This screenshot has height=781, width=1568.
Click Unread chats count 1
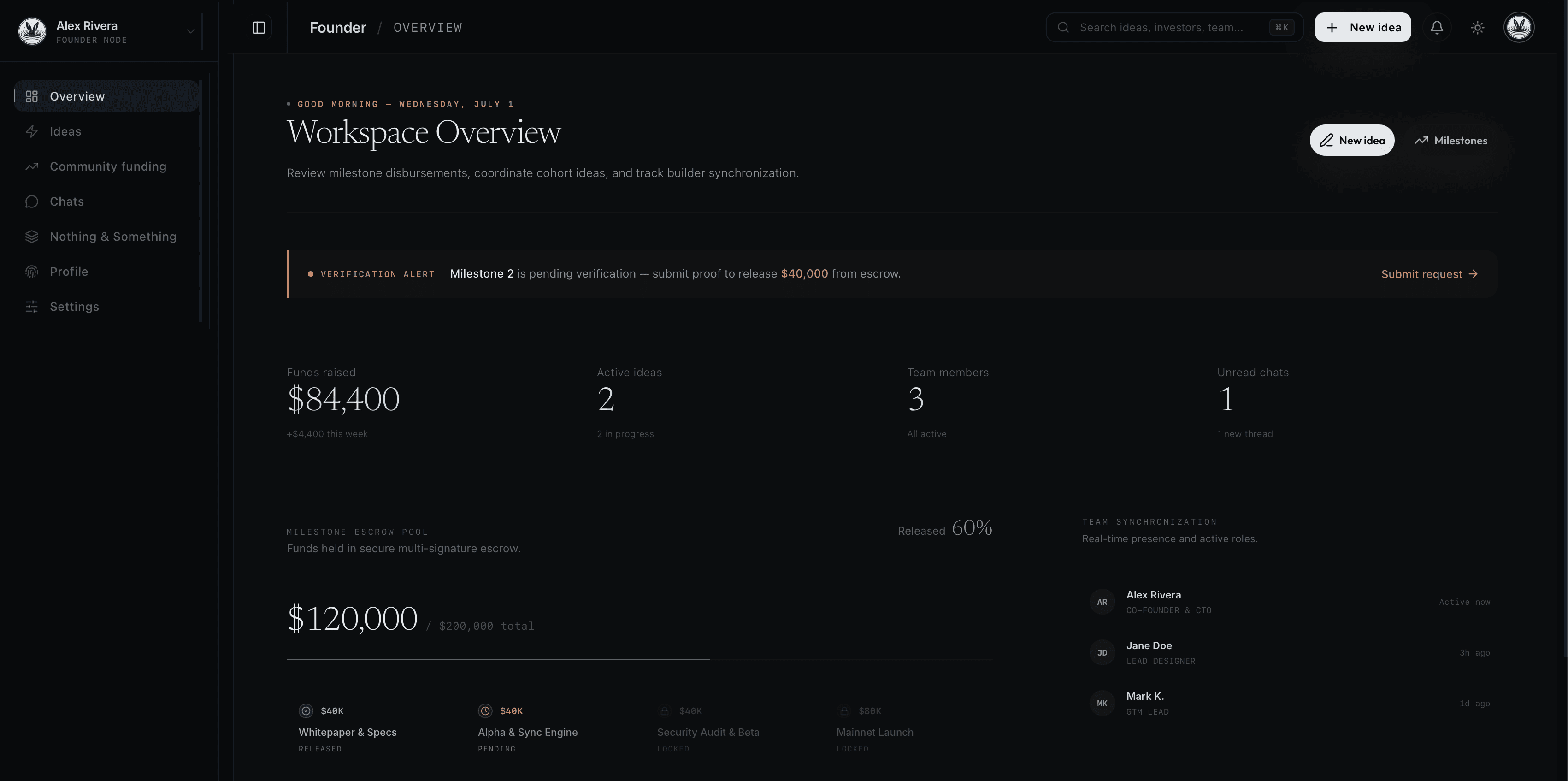[1226, 399]
